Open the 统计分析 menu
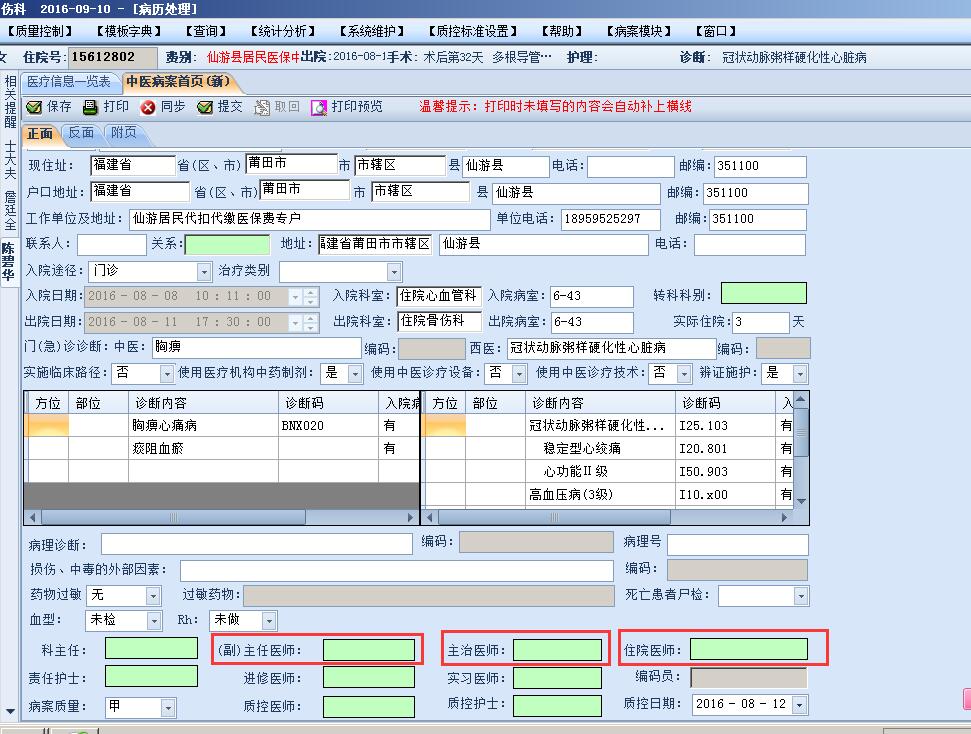The height and width of the screenshot is (734, 971). click(283, 31)
